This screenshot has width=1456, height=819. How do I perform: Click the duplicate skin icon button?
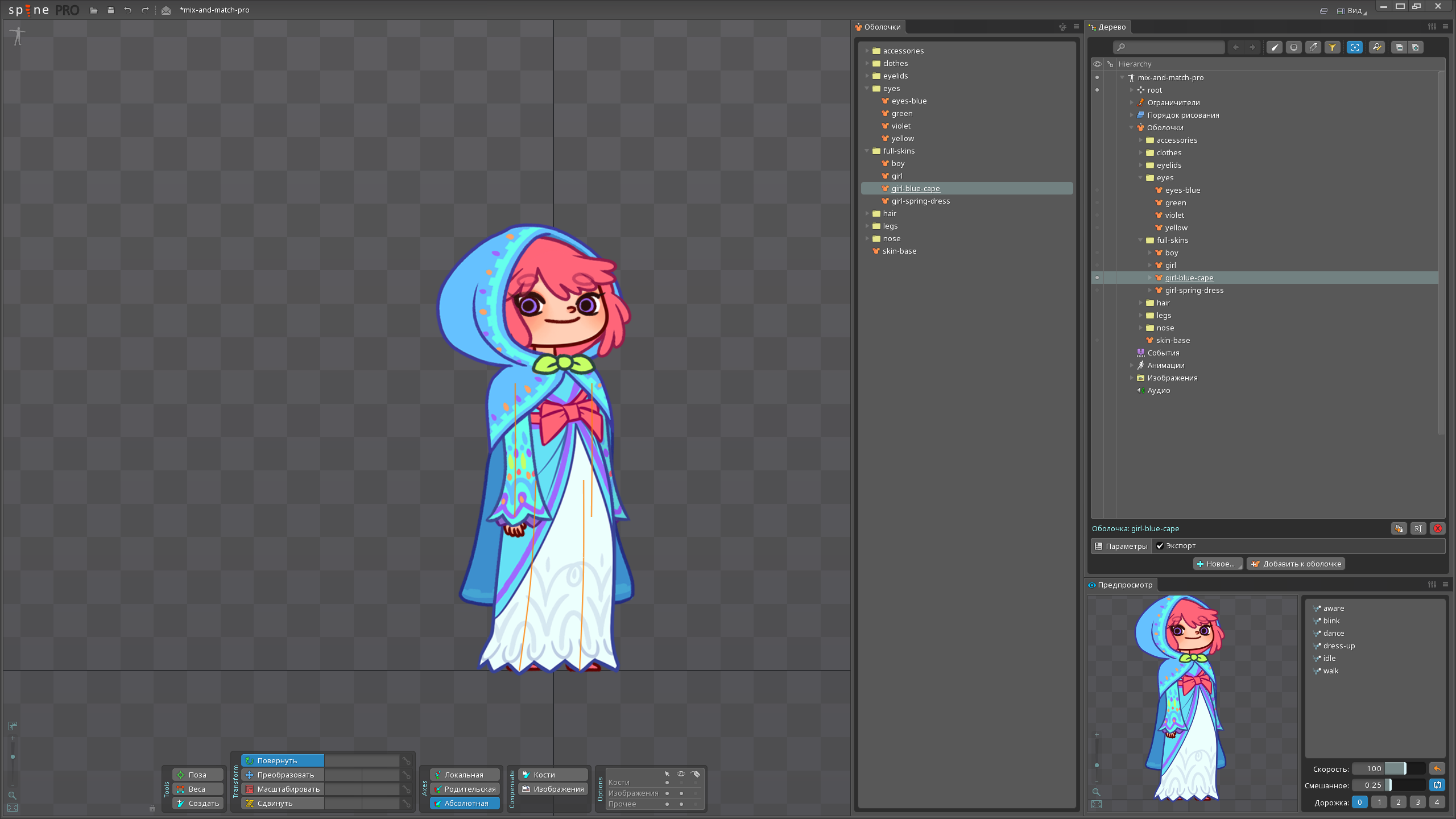pyautogui.click(x=1399, y=528)
